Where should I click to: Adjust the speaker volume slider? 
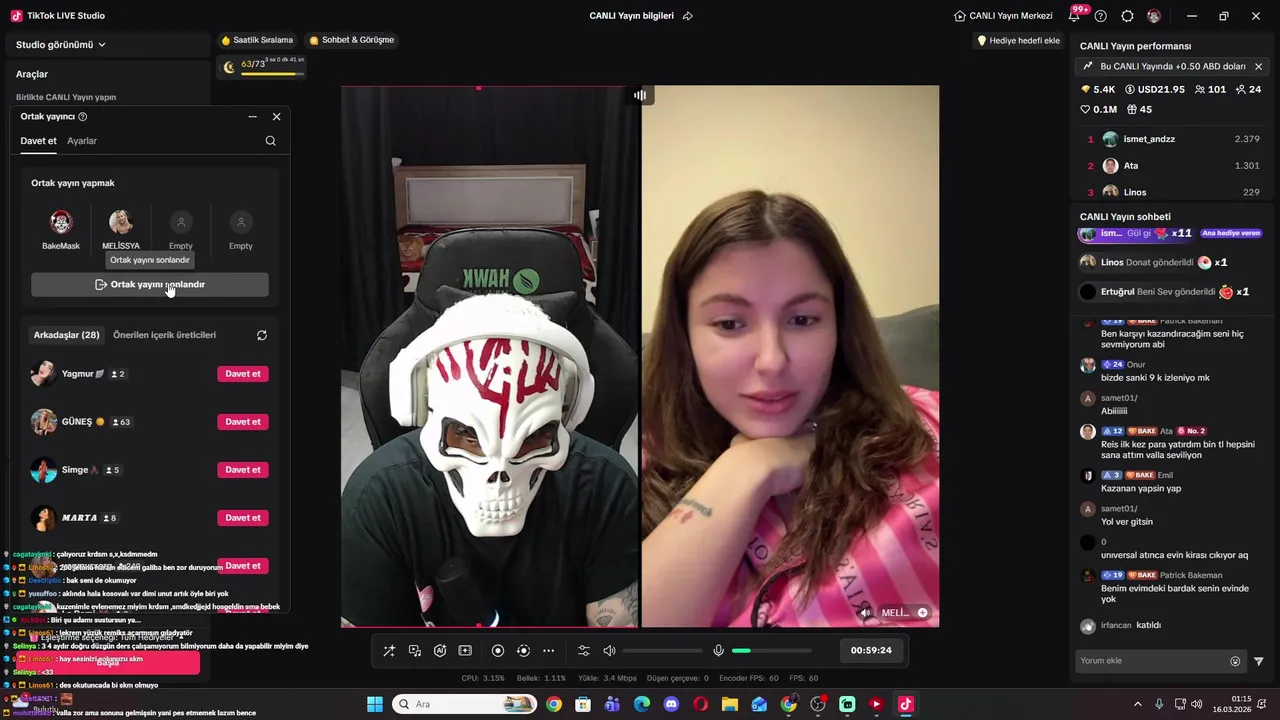click(662, 651)
